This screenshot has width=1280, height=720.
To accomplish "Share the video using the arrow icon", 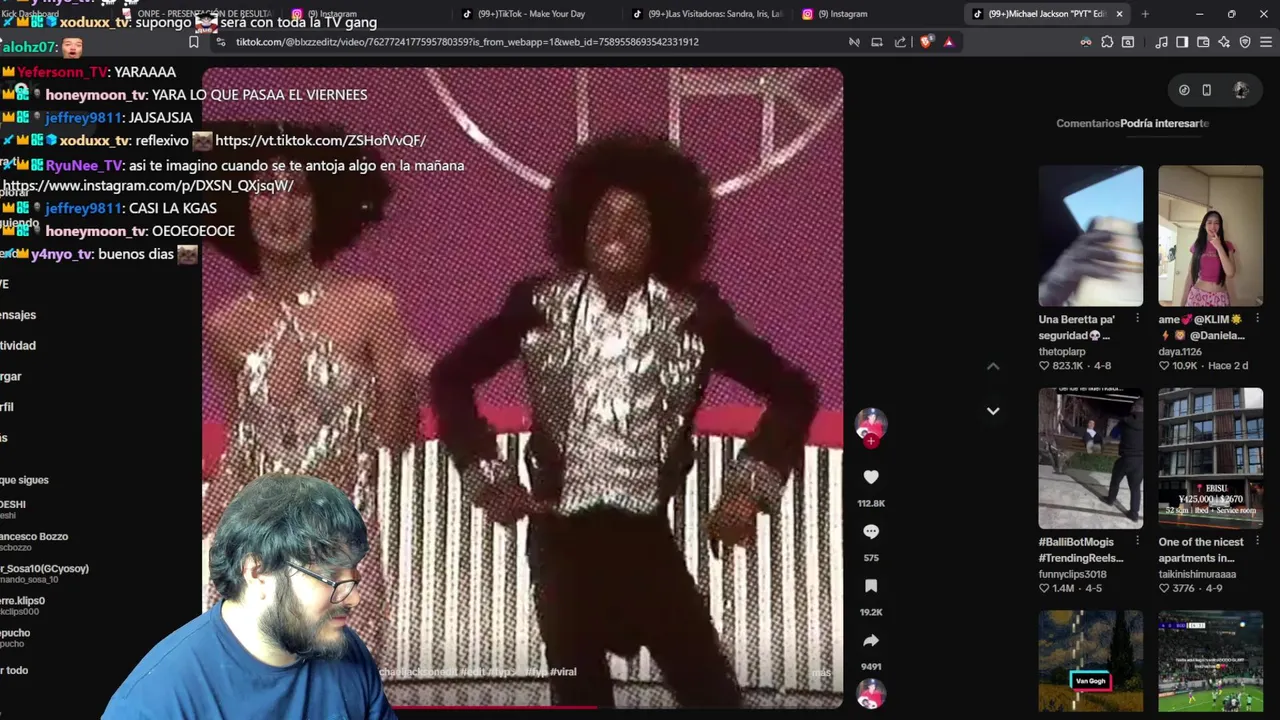I will click(x=871, y=640).
